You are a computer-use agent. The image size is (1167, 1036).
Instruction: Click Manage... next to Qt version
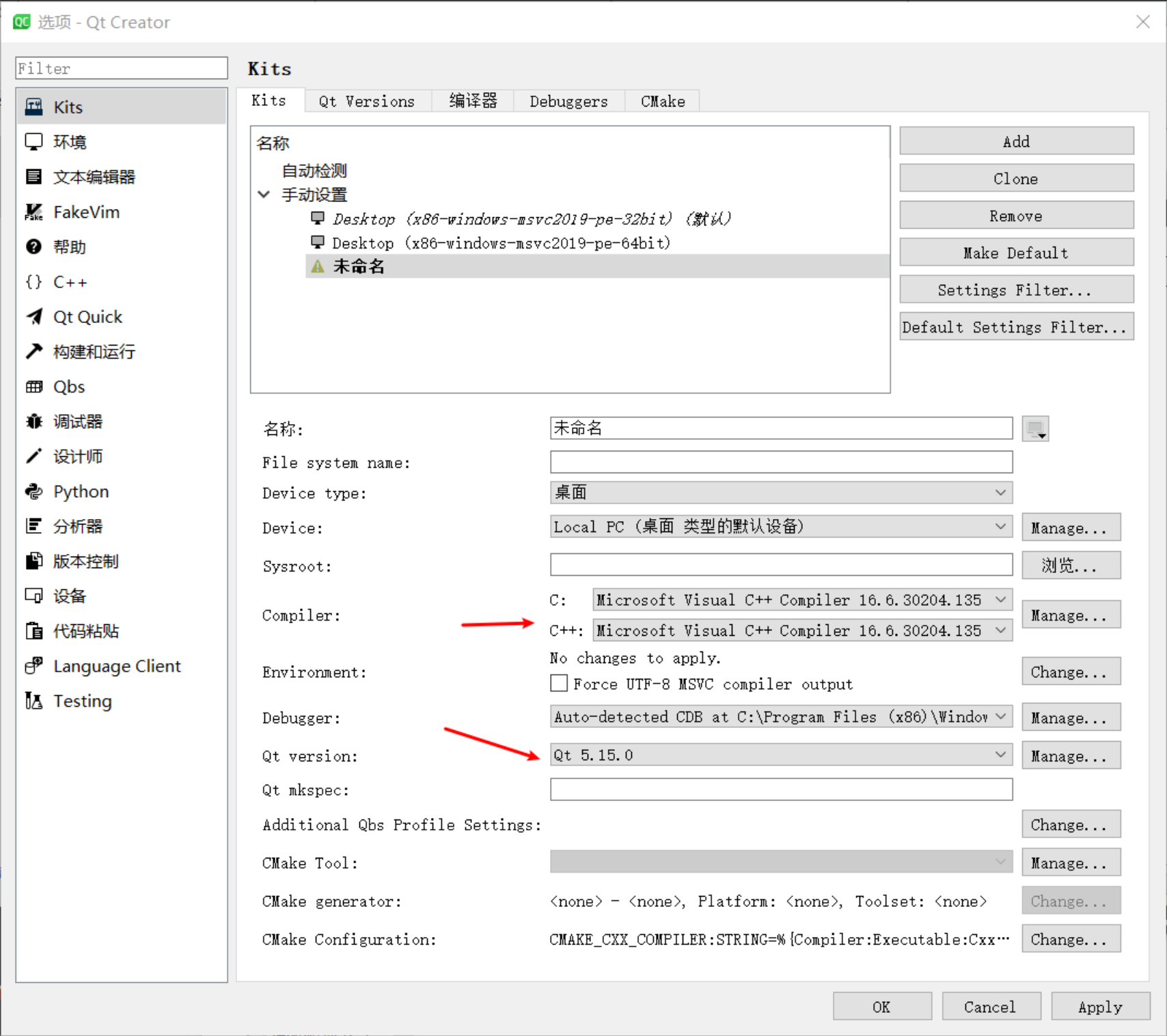coord(1071,755)
